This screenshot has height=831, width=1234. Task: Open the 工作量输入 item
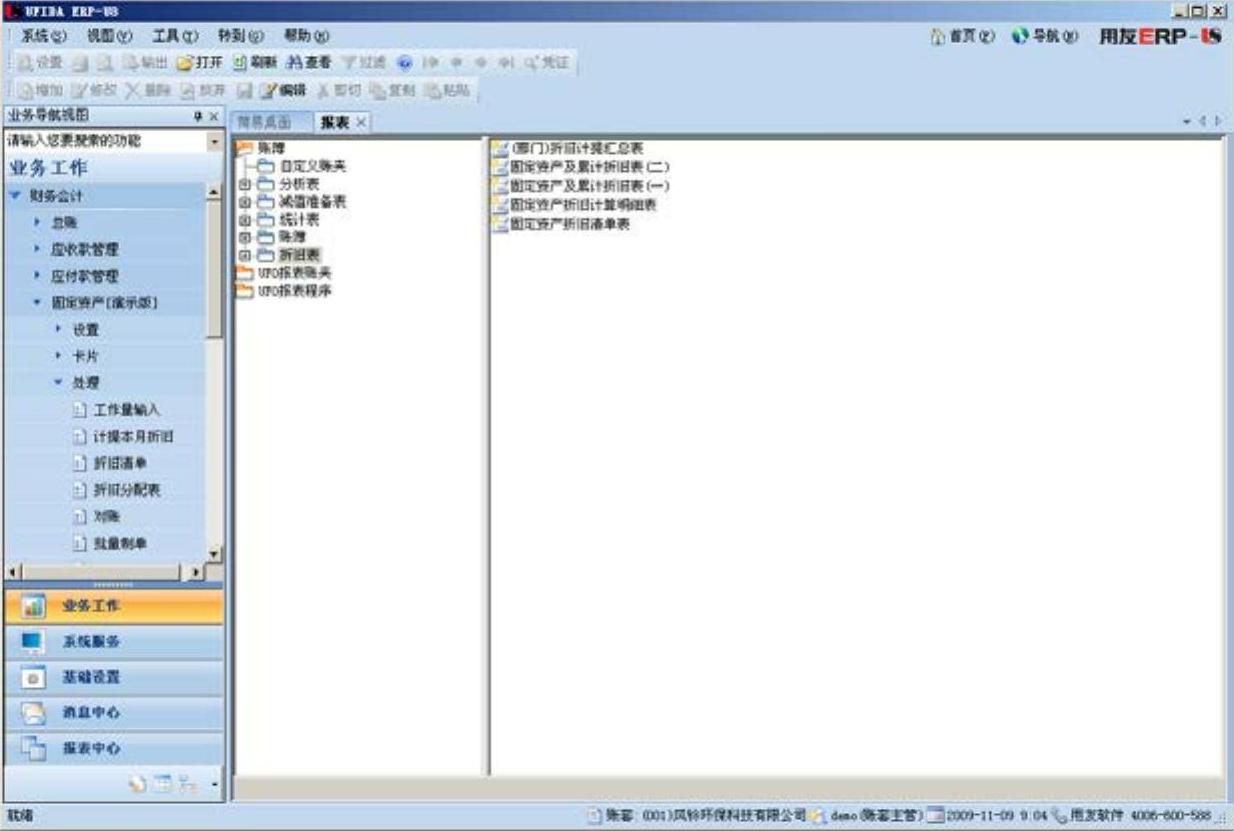(118, 410)
